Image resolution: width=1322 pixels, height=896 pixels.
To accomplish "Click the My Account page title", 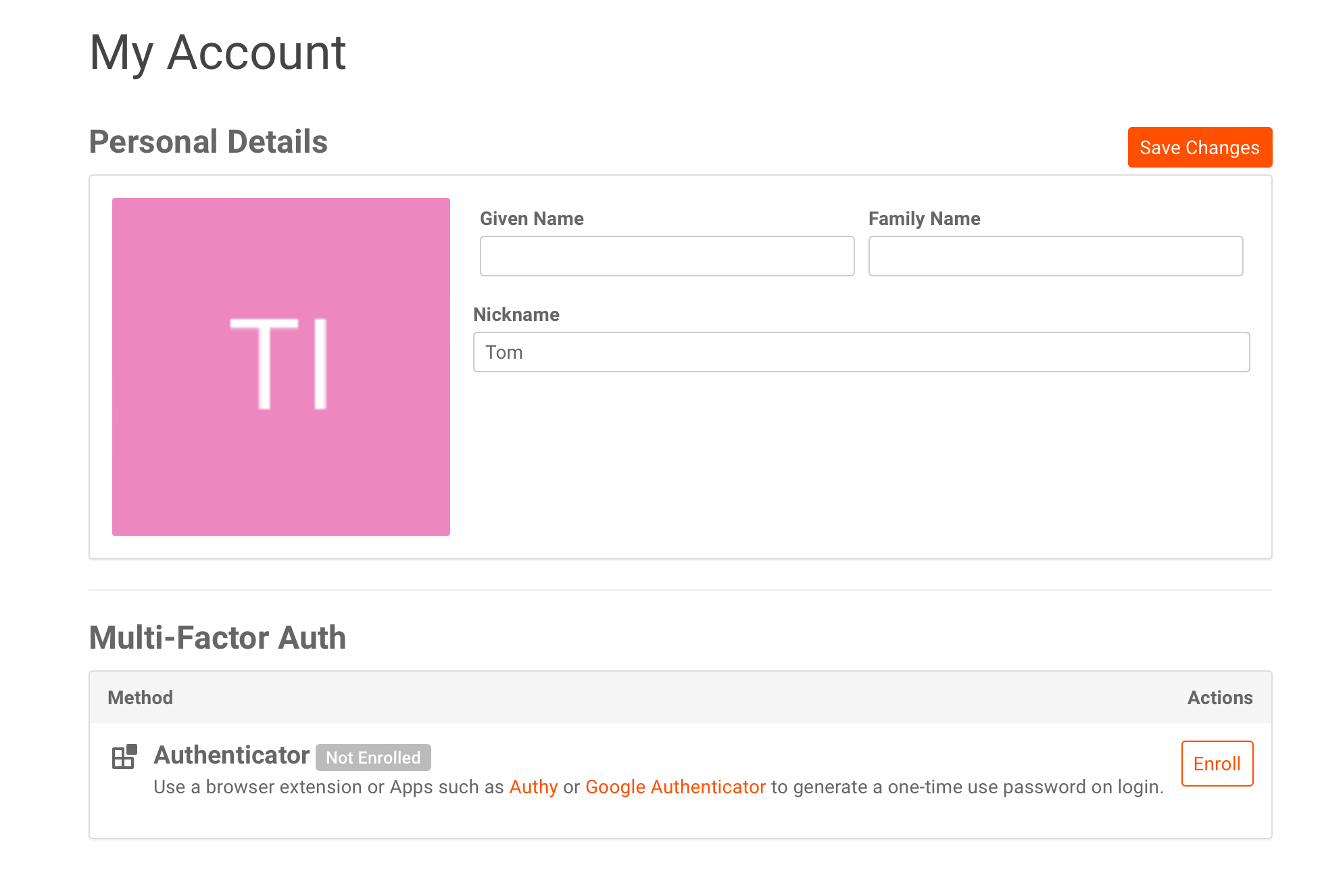I will (x=218, y=53).
